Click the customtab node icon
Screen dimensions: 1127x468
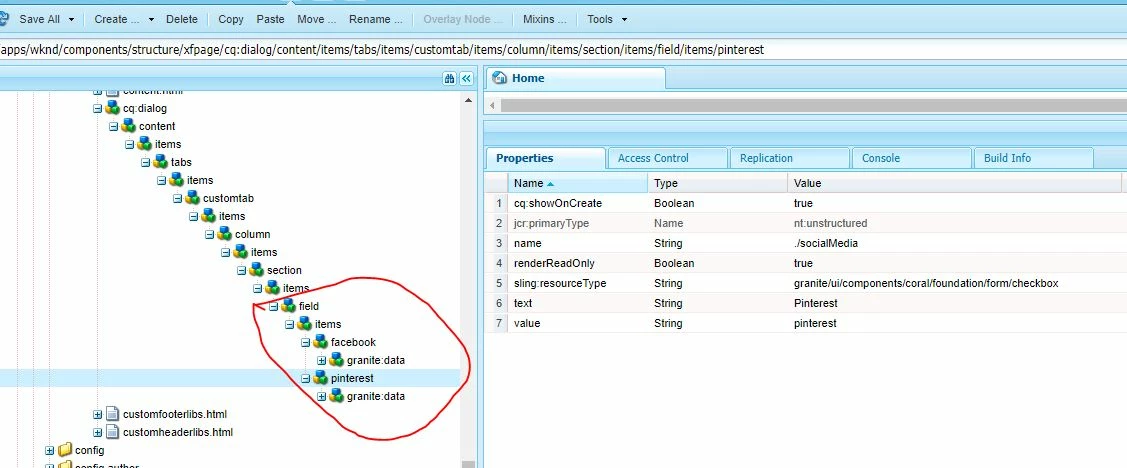(x=193, y=198)
